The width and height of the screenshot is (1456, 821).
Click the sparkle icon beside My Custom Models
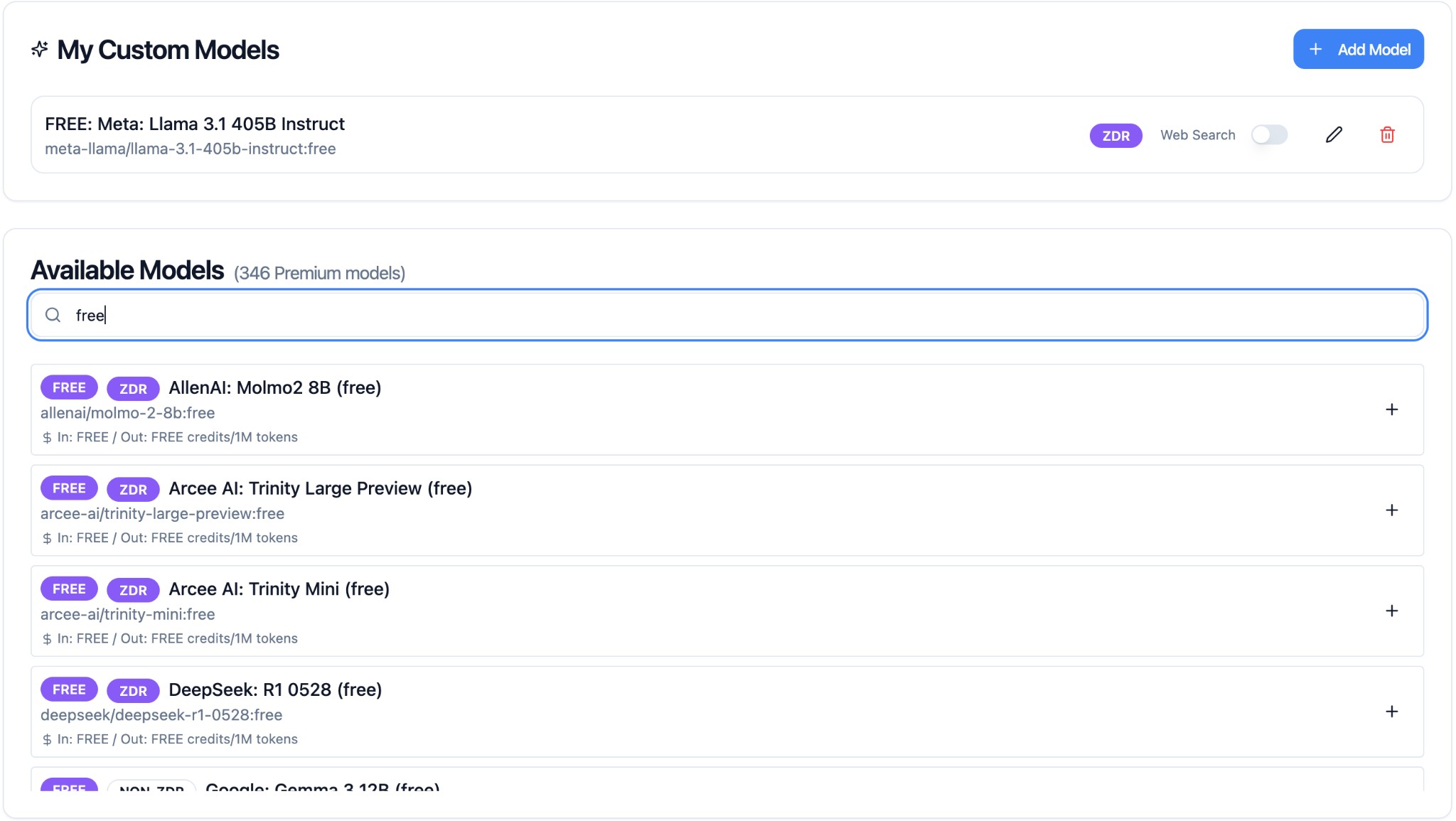coord(40,49)
